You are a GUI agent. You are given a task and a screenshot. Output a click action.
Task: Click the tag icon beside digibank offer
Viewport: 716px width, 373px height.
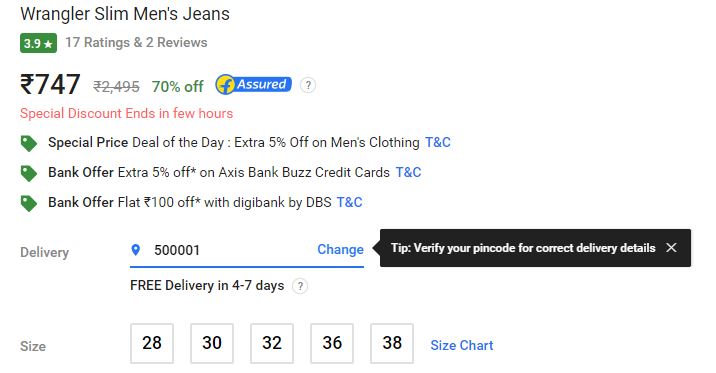[x=29, y=203]
